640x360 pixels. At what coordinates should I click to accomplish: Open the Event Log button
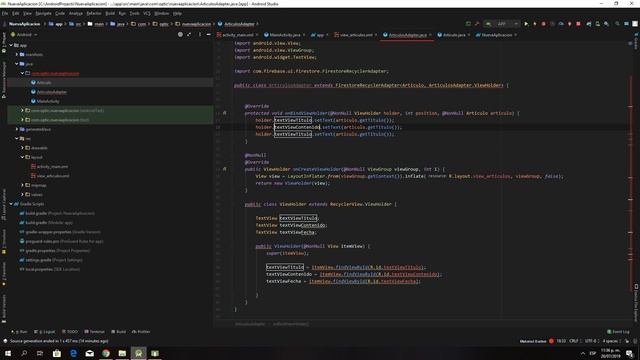click(618, 332)
